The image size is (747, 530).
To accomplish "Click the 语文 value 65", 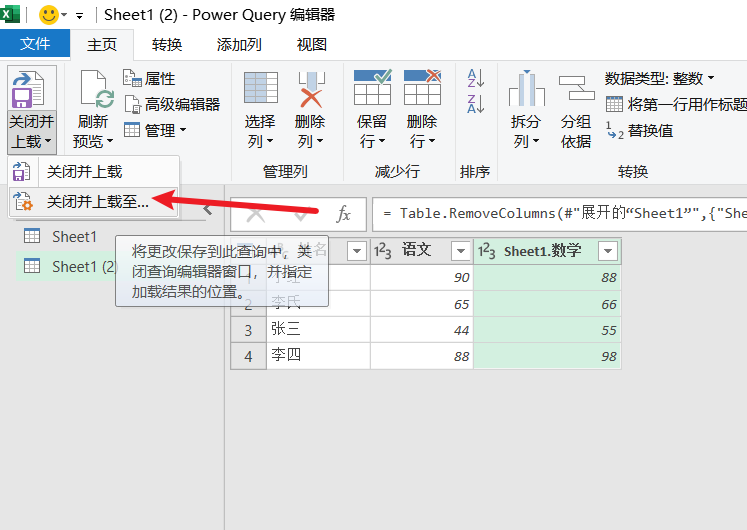I will point(422,304).
